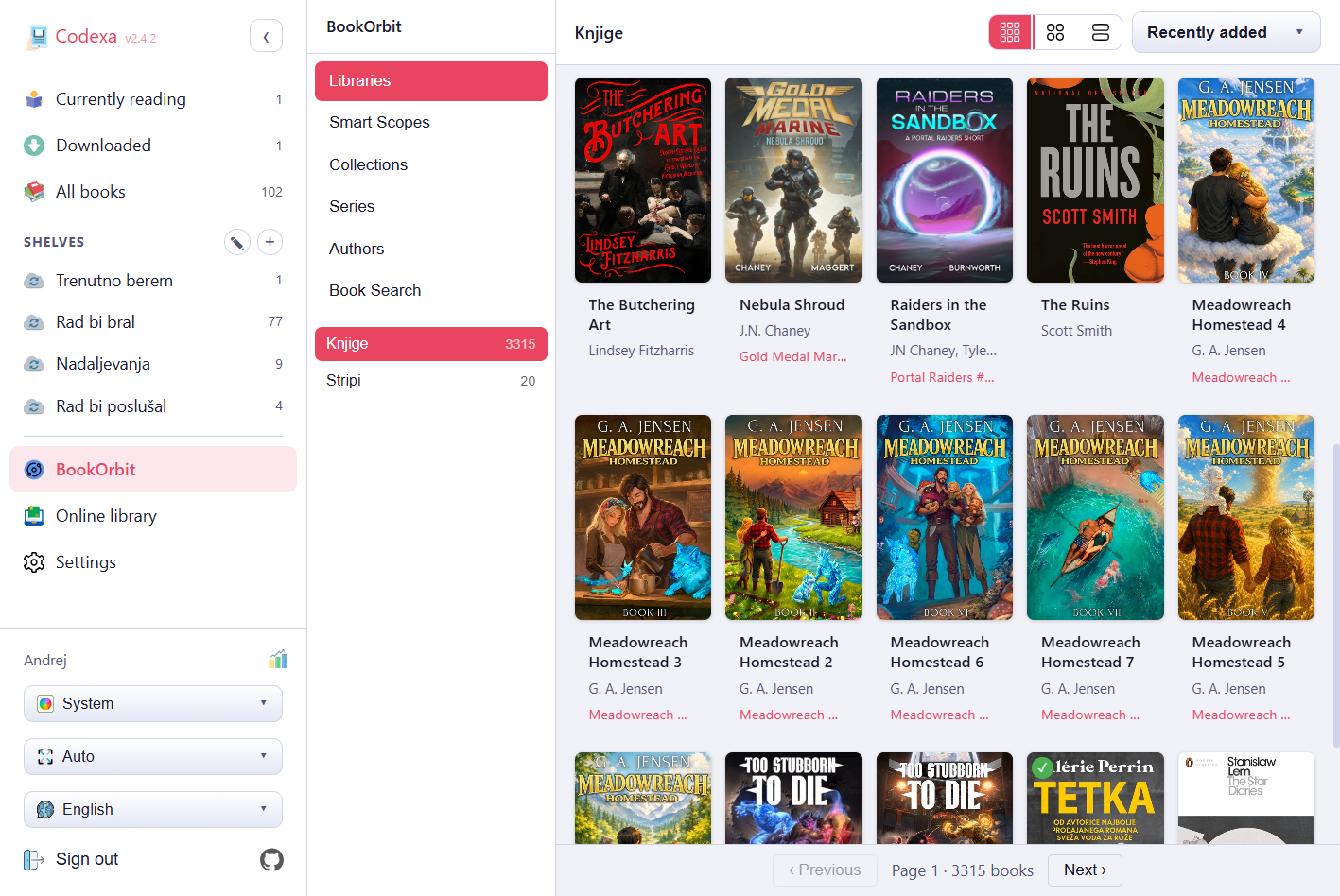Open Meadowreach Homestead 7 cover
Viewport: 1340px width, 896px height.
1095,517
